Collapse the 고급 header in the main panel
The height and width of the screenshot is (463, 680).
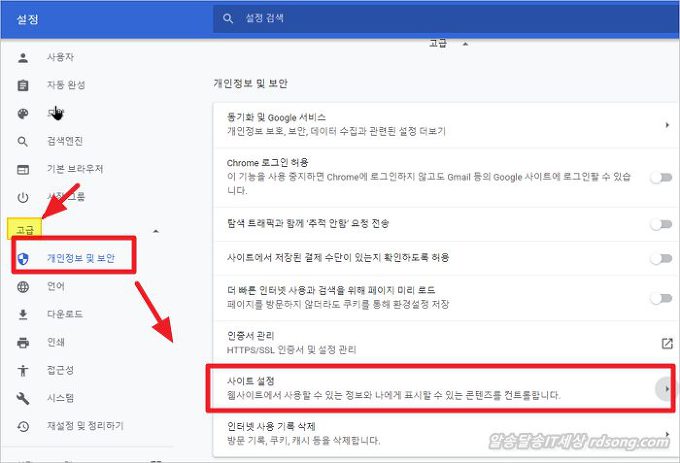coord(465,44)
